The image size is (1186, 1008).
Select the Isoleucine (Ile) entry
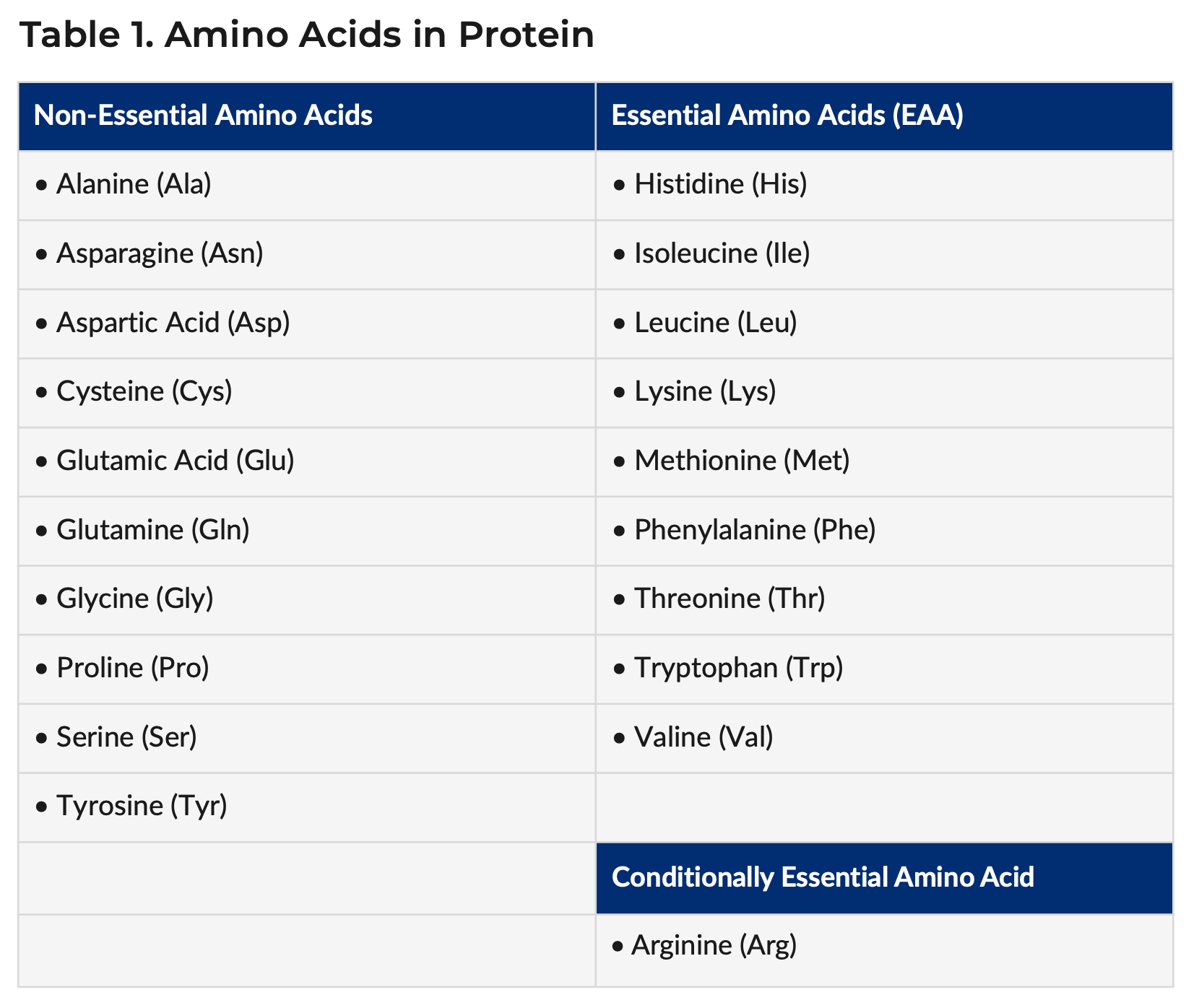click(722, 253)
